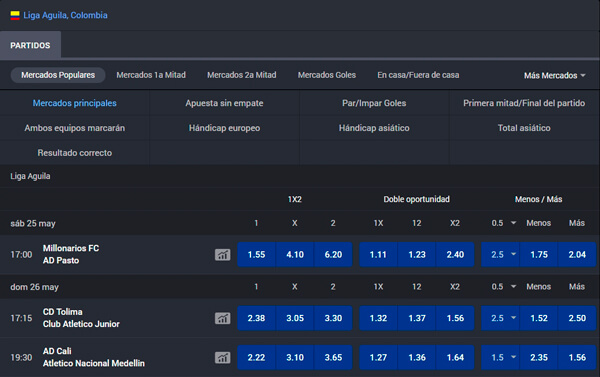Open 2.5 line dropdown for Millonarios match

501,255
